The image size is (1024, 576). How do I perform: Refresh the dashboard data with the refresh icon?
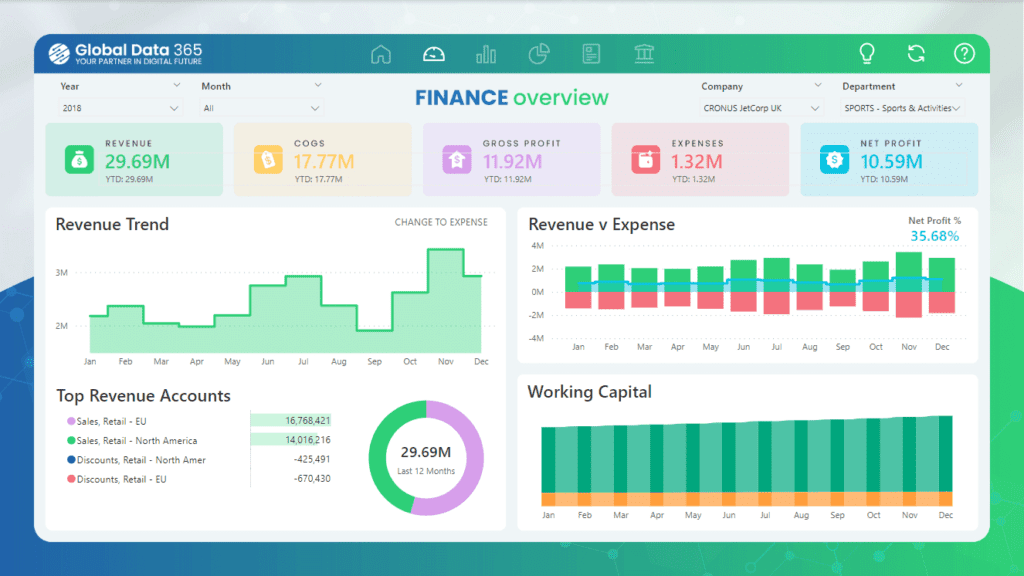coord(915,53)
